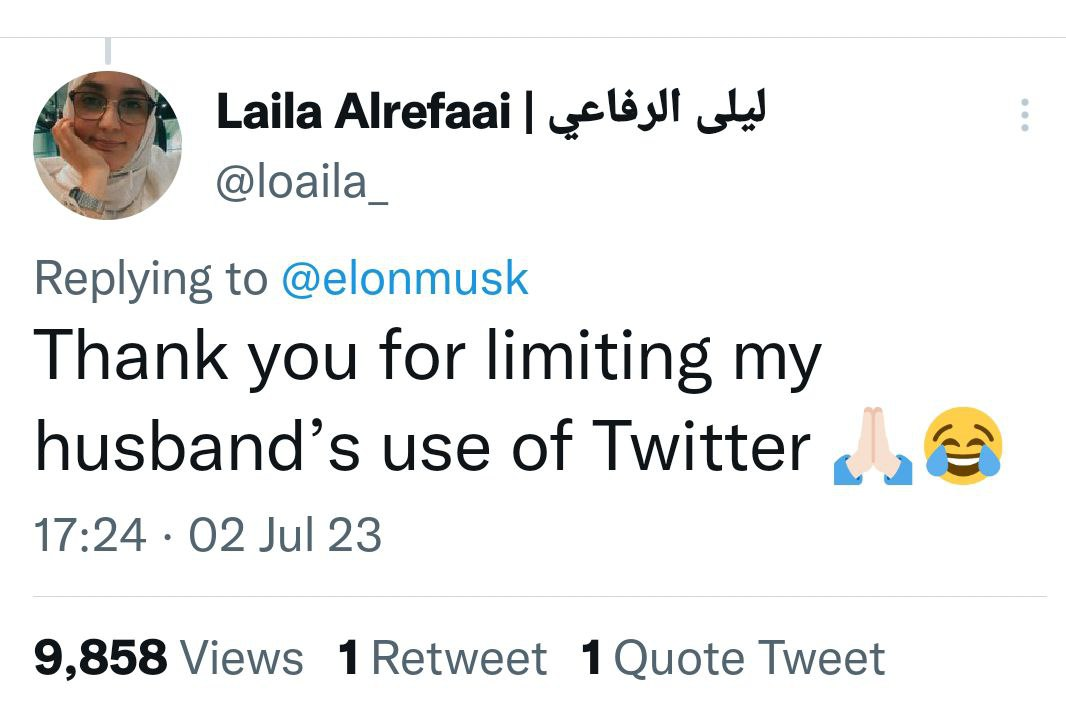Click Laila Alrefaai's profile picture
1066x713 pixels.
pos(107,145)
